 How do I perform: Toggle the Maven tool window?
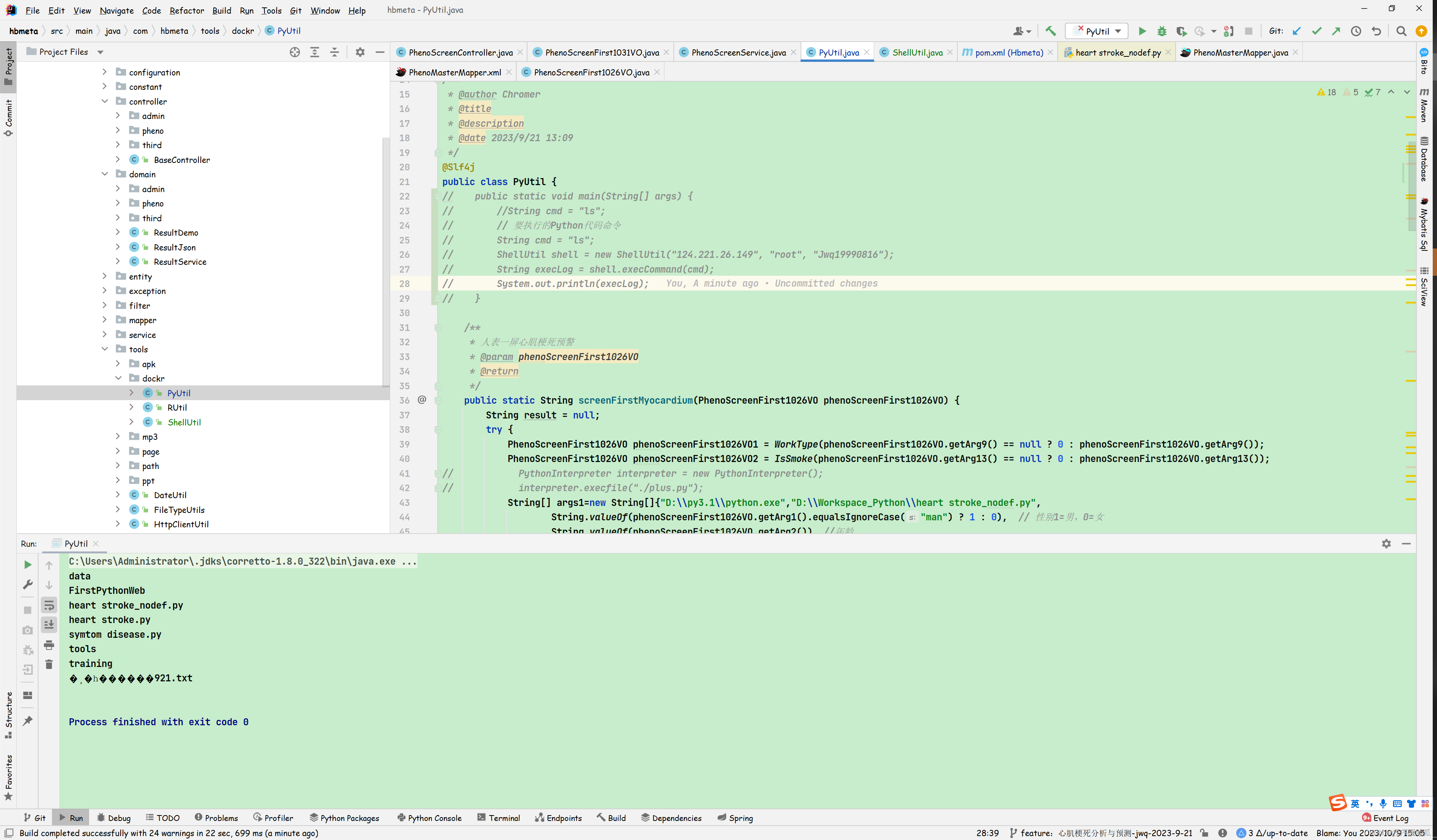[x=1424, y=105]
